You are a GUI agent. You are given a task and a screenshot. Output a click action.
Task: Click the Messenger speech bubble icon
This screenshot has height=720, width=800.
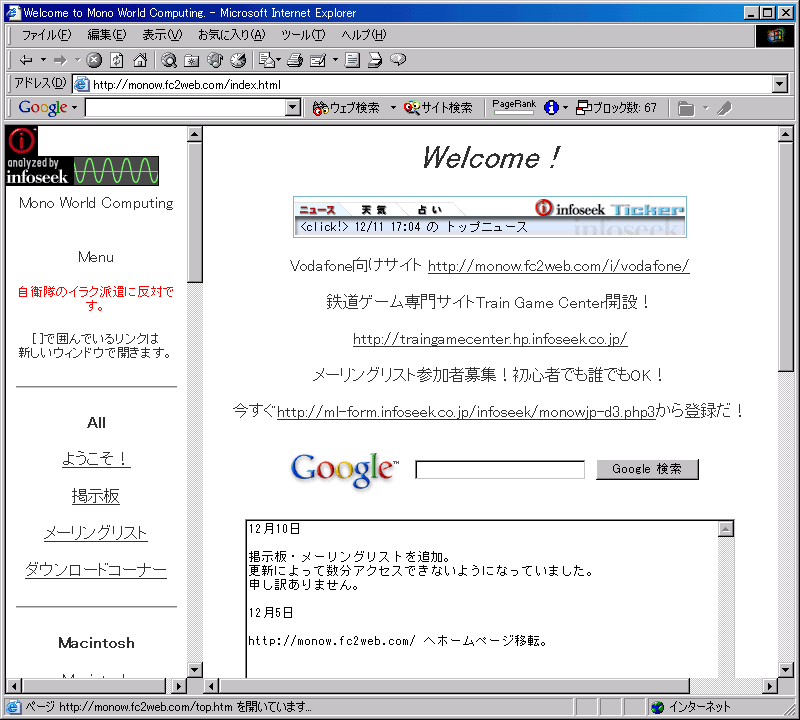point(398,60)
